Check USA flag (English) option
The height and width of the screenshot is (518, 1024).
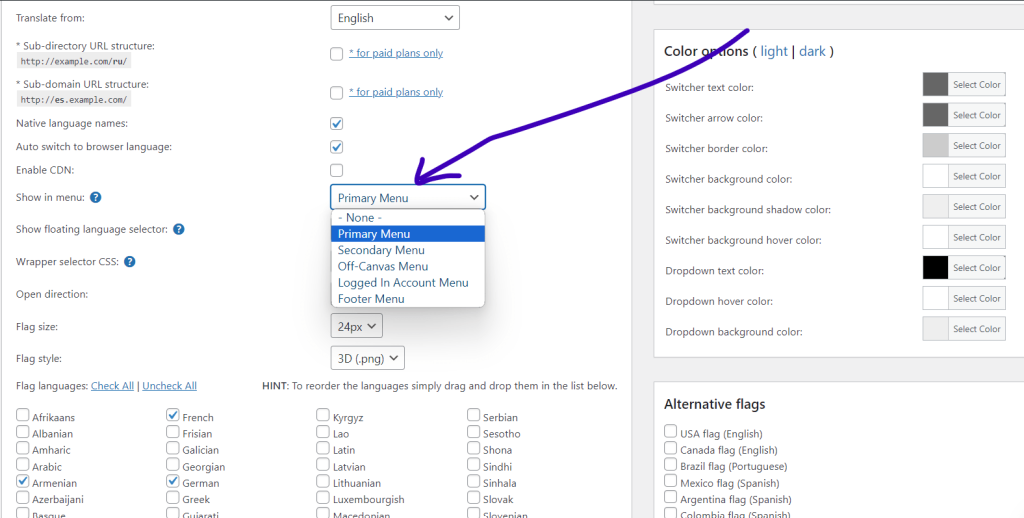[671, 432]
